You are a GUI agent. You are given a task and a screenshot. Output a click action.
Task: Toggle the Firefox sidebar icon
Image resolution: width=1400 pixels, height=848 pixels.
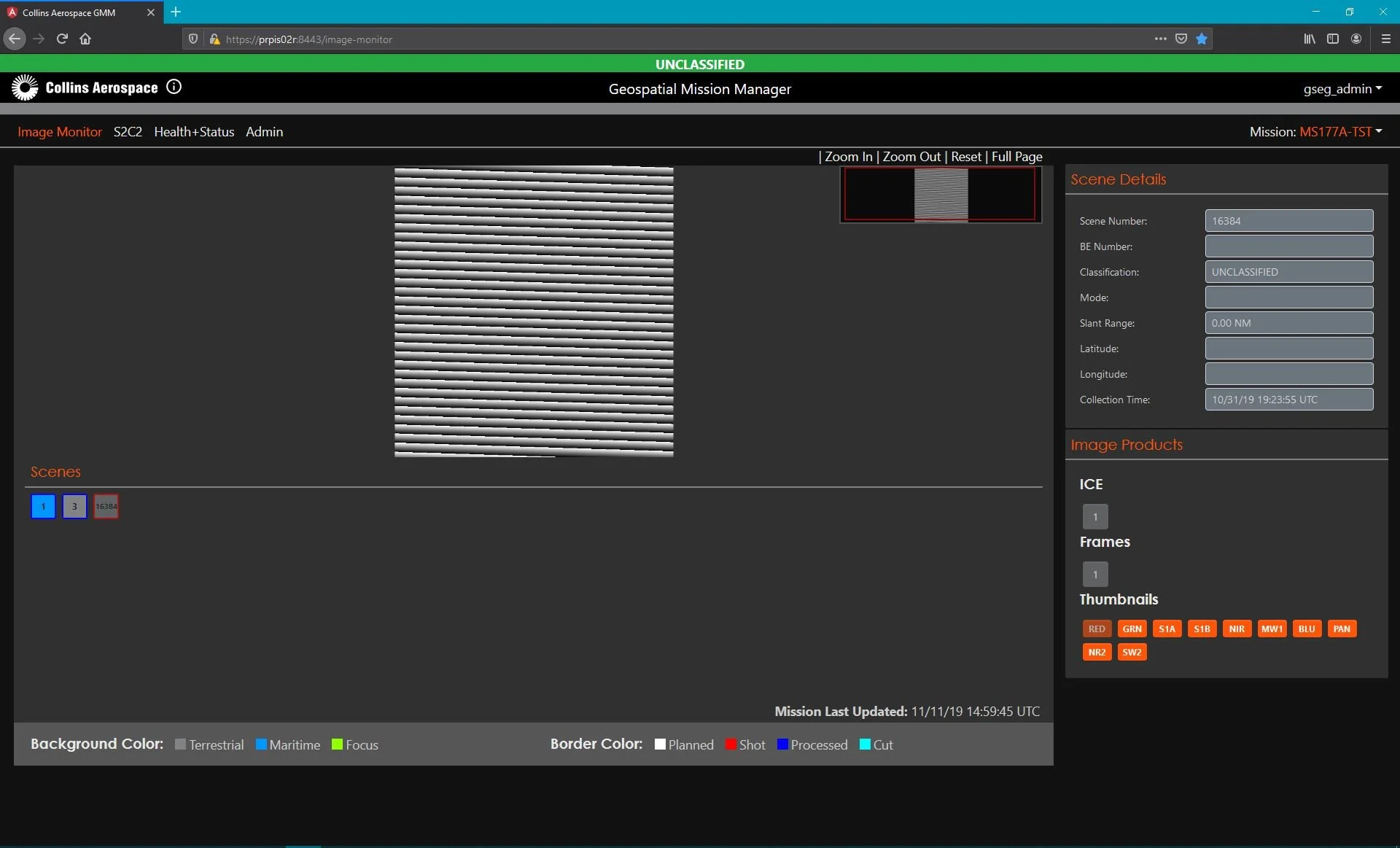1333,39
